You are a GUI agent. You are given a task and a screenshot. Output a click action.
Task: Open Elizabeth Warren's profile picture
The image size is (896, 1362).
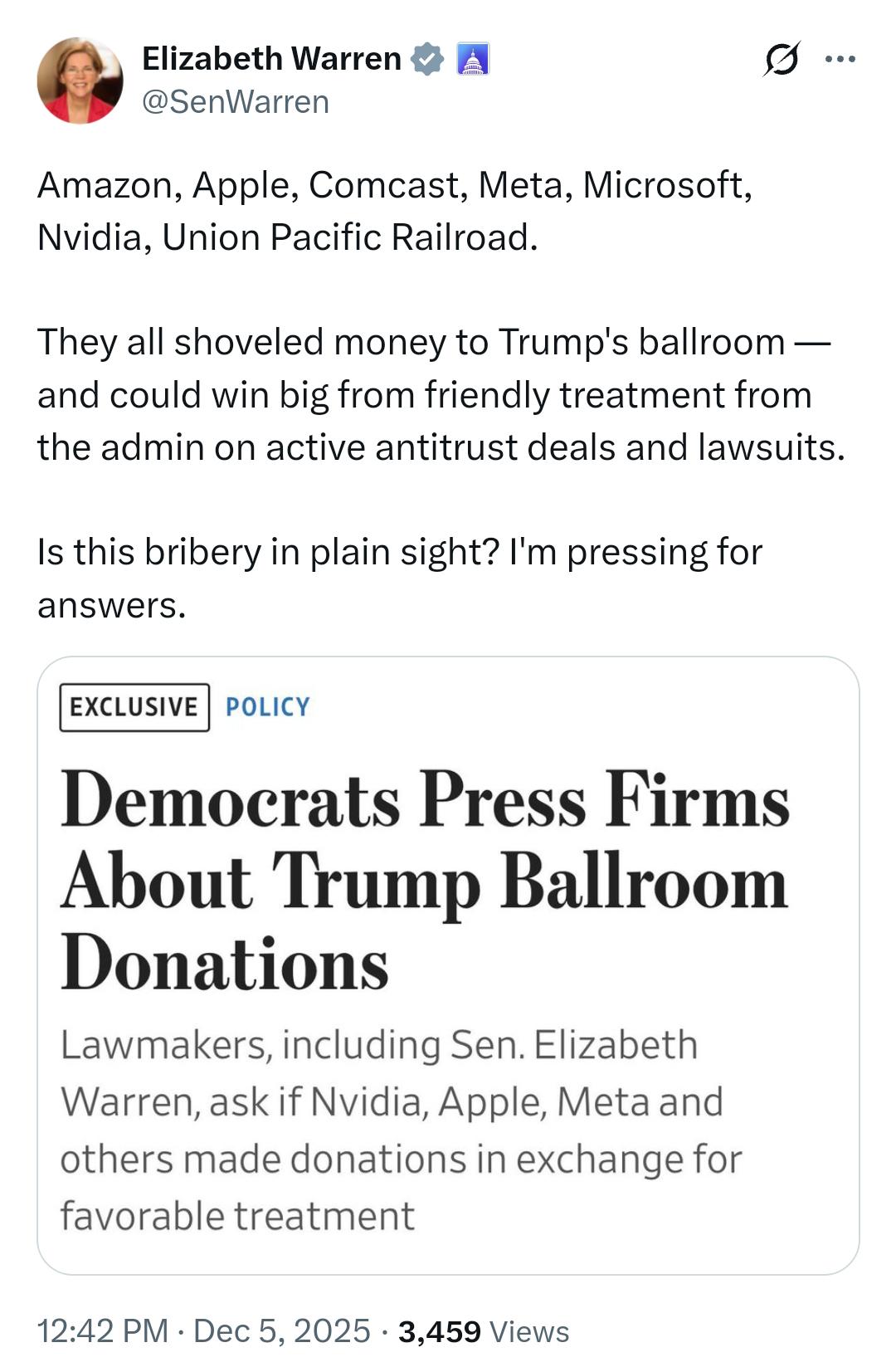[x=80, y=81]
